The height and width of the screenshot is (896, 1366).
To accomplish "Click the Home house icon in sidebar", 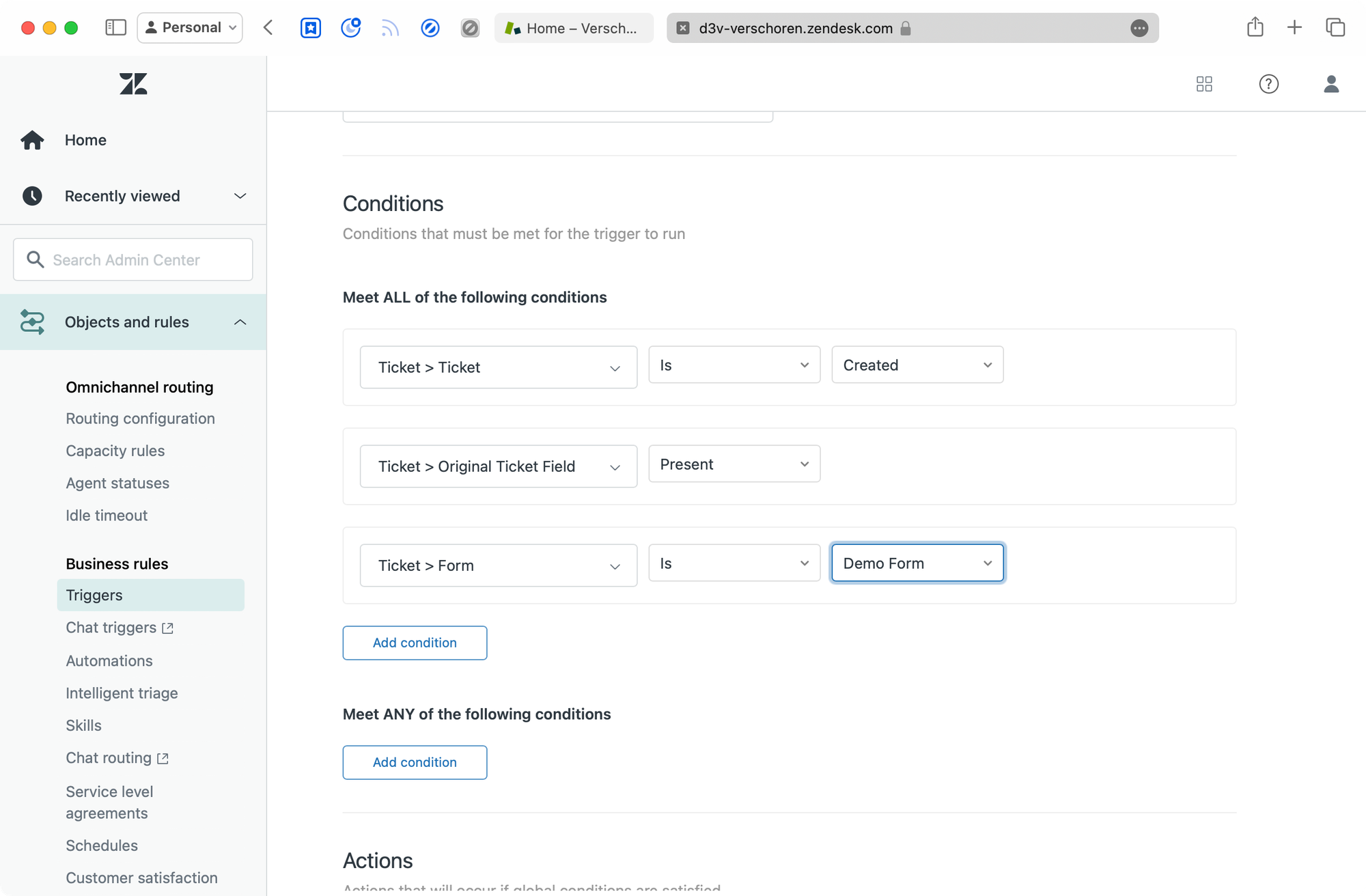I will [x=32, y=140].
